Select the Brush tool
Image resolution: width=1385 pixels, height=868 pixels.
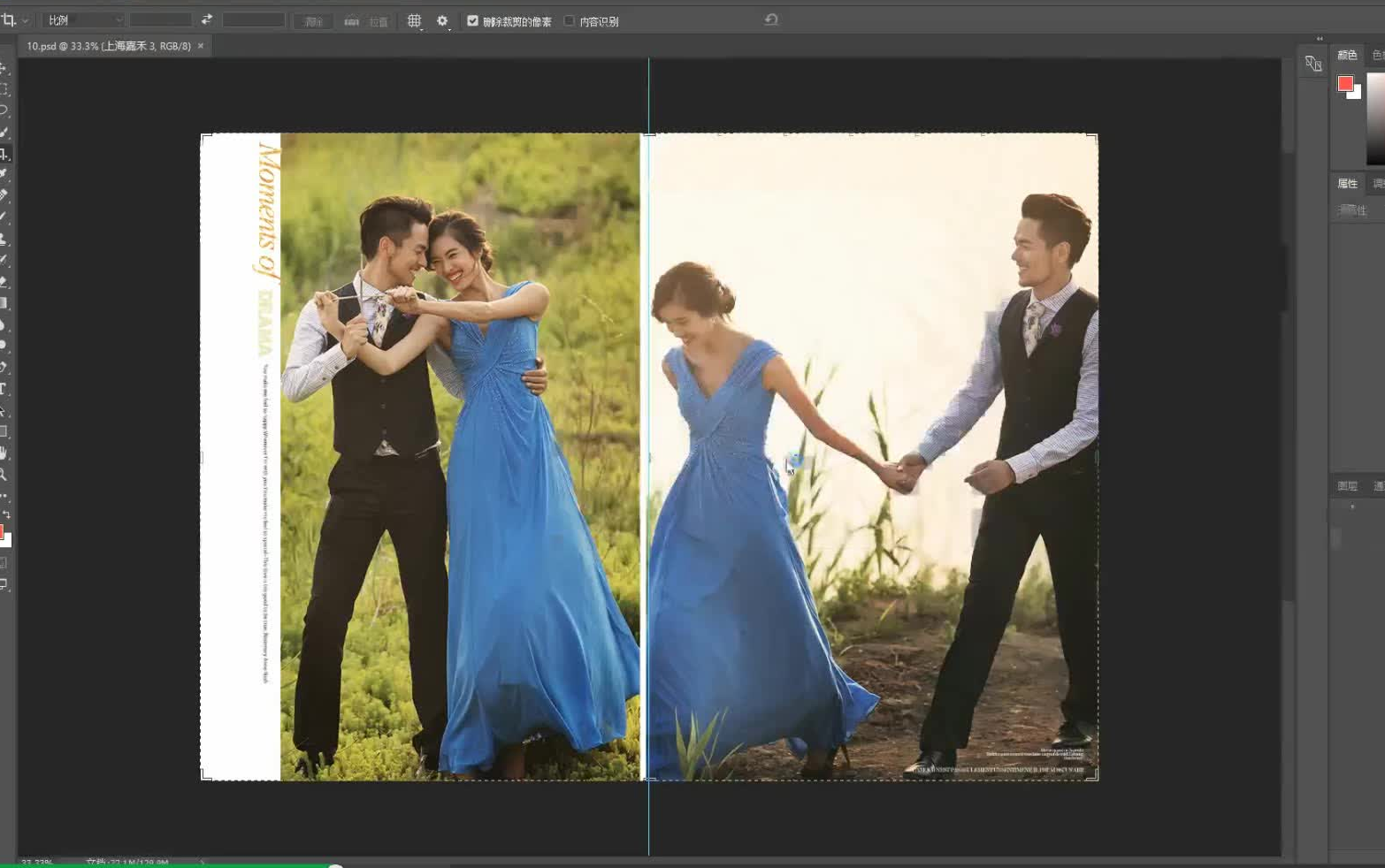coord(4,217)
